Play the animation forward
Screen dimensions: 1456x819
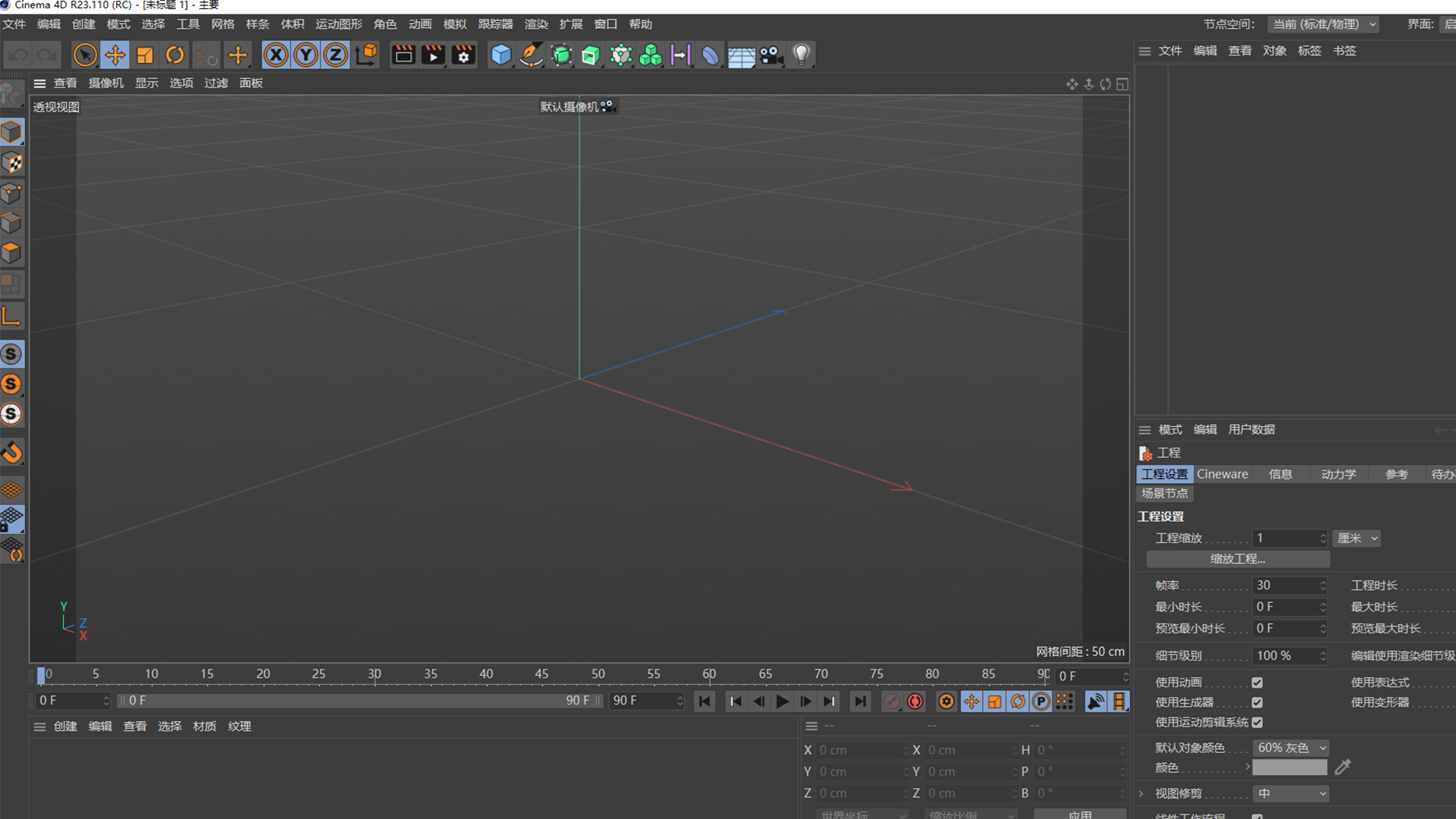point(782,701)
